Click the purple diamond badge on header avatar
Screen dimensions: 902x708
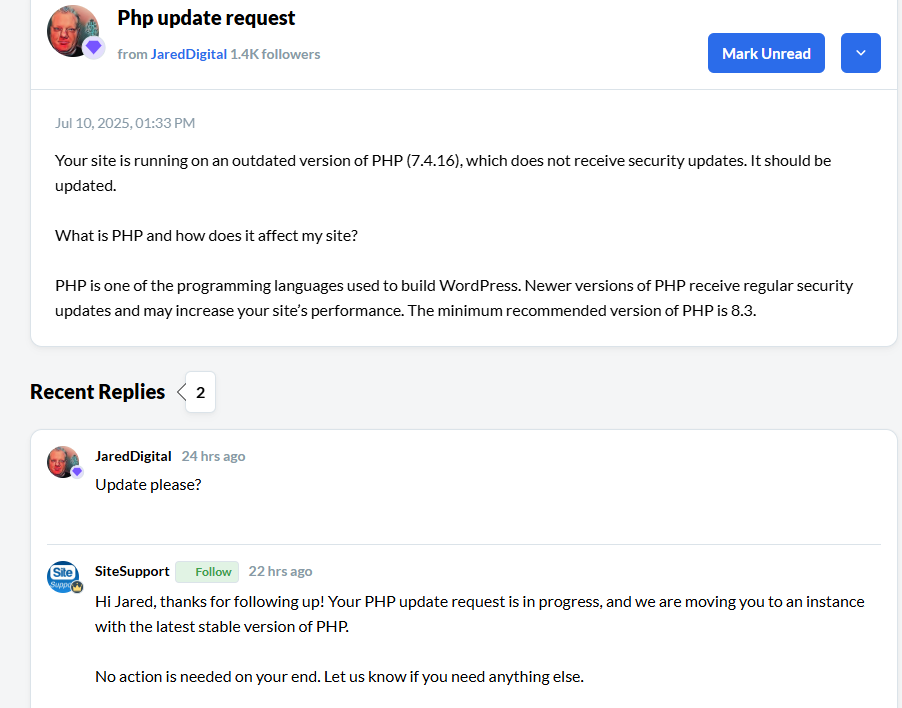[94, 47]
